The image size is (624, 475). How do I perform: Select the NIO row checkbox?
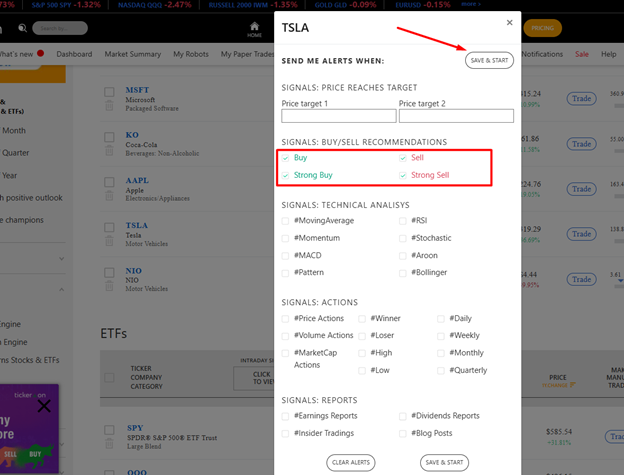coord(109,273)
